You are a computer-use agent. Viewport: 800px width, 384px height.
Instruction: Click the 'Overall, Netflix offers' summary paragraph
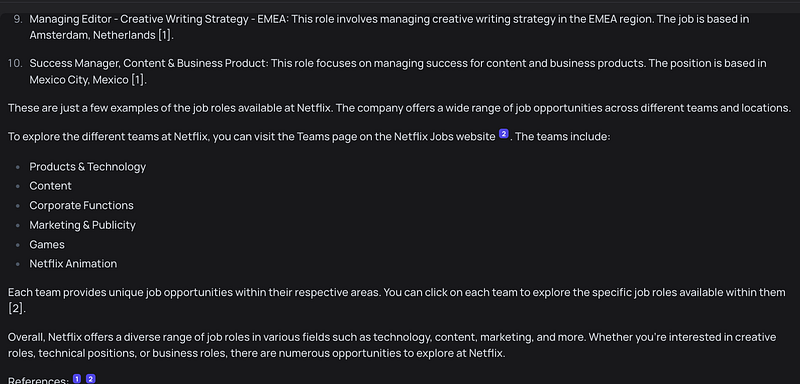click(392, 345)
